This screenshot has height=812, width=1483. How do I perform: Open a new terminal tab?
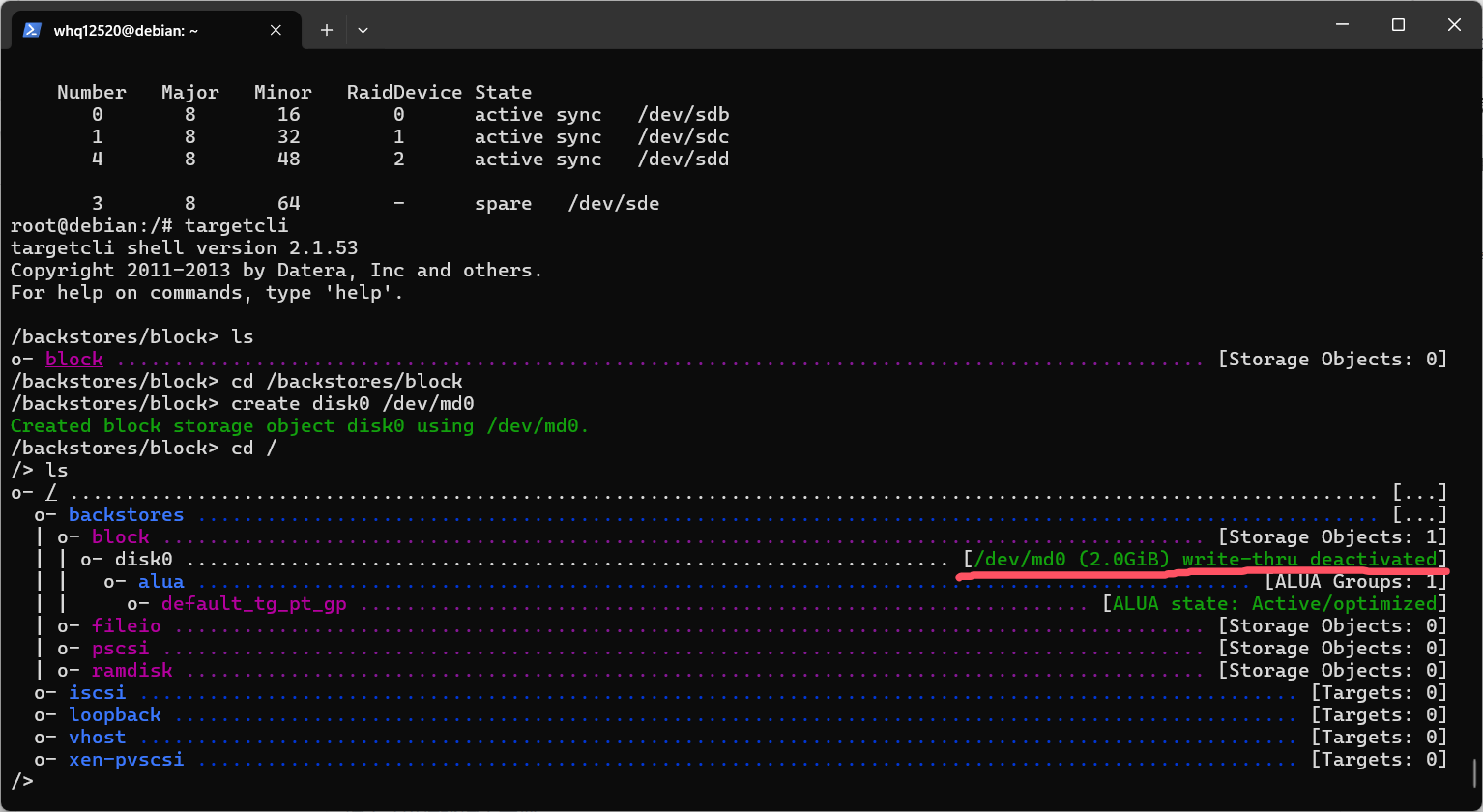coord(327,30)
